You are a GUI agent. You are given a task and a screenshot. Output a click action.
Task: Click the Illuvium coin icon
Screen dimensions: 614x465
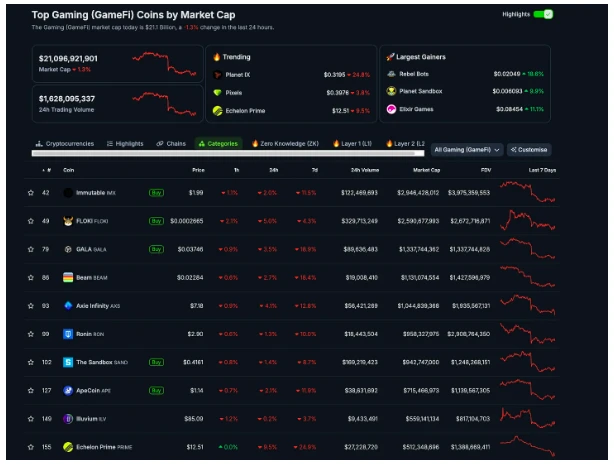tap(68, 418)
